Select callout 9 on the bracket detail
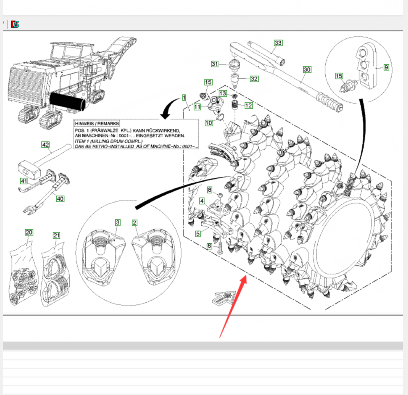This screenshot has height=395, width=408. (386, 67)
